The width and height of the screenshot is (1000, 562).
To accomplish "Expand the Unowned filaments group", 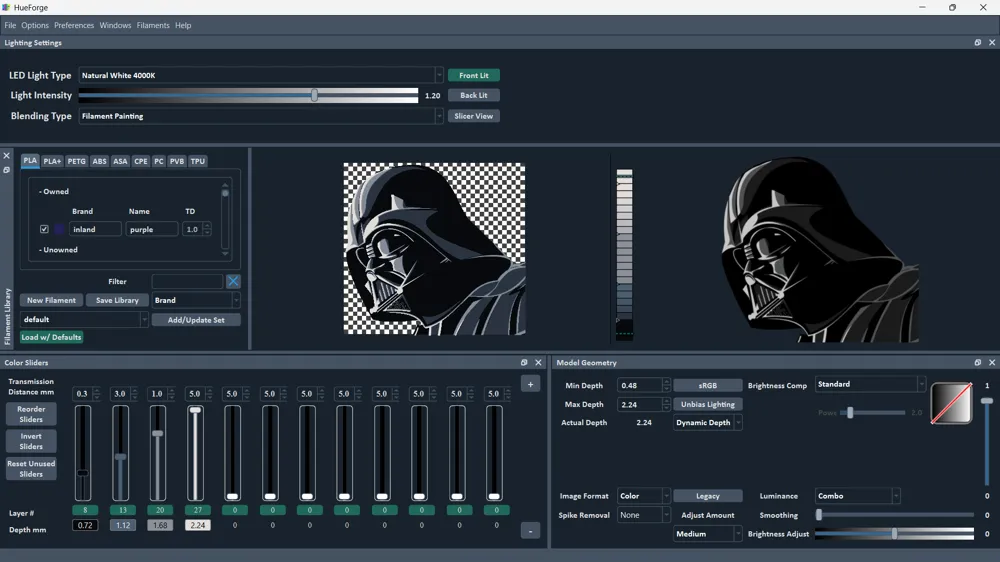I will point(58,249).
